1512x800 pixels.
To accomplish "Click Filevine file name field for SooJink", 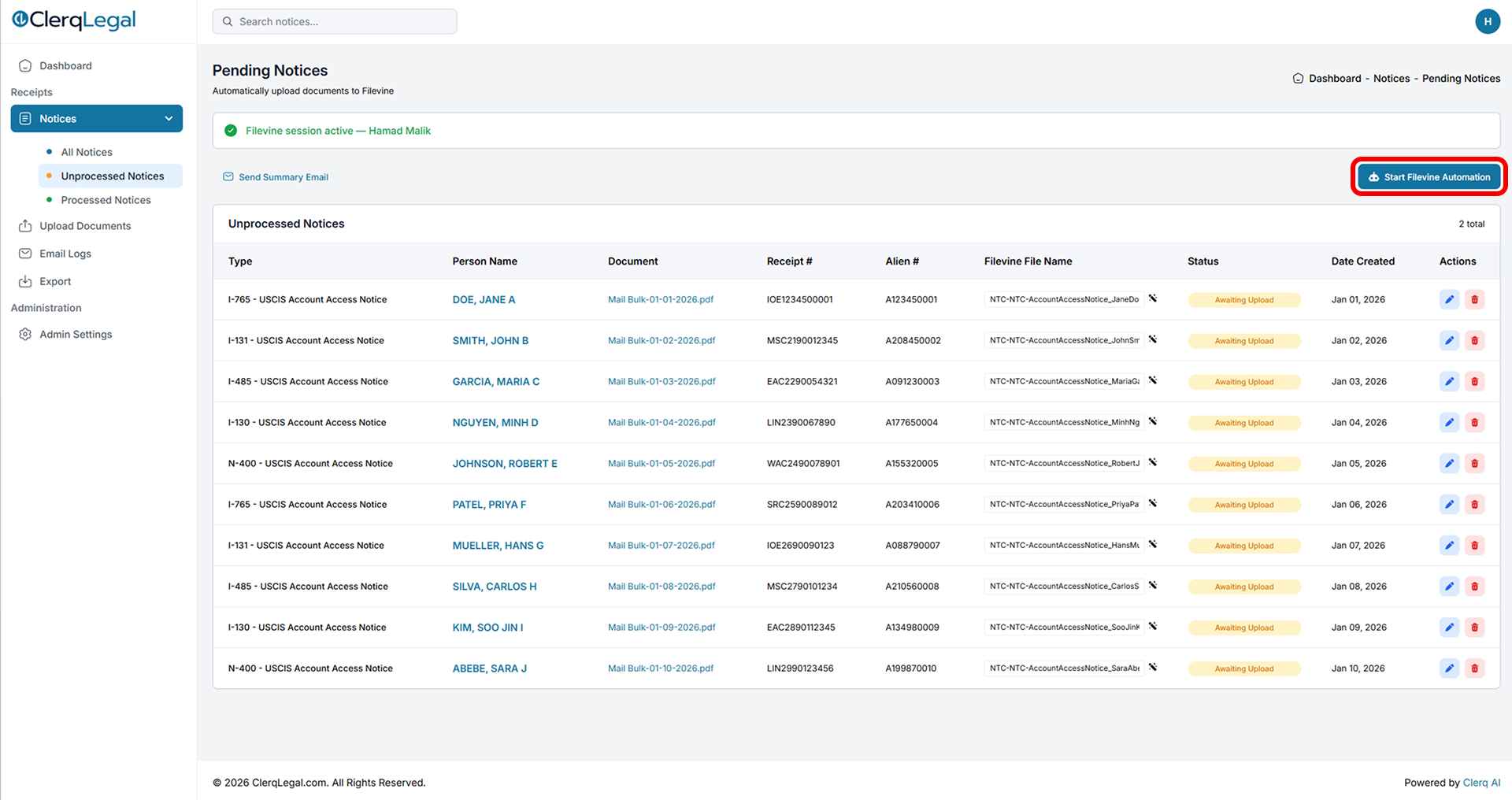I will coord(1065,628).
